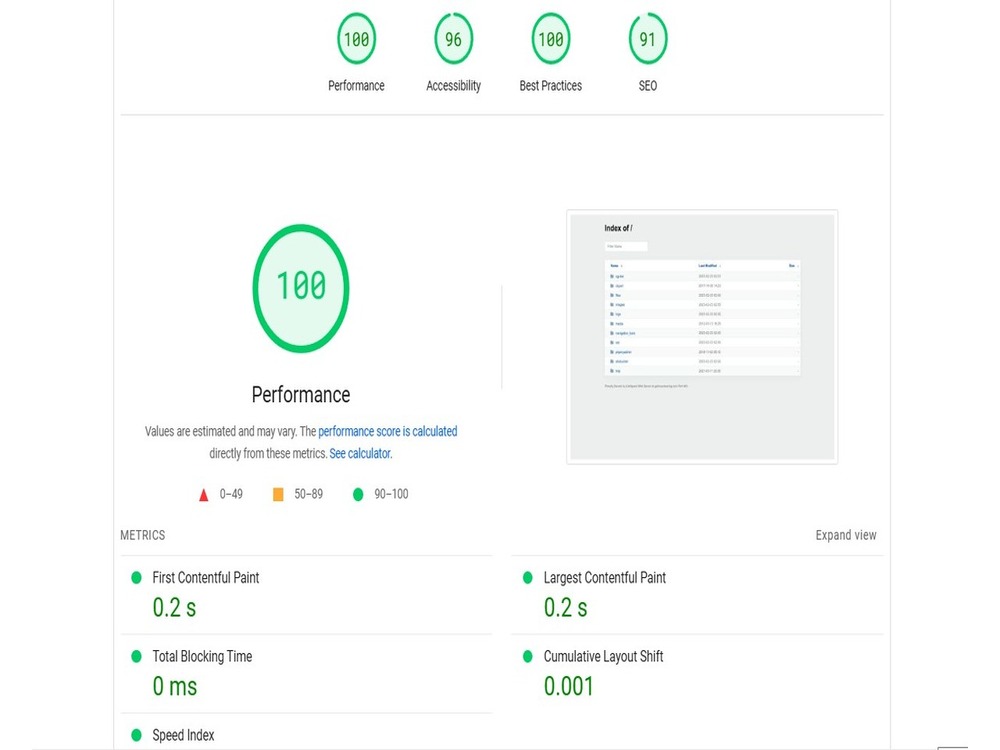The width and height of the screenshot is (1000, 750).
Task: Open the See calculator link
Action: (360, 453)
